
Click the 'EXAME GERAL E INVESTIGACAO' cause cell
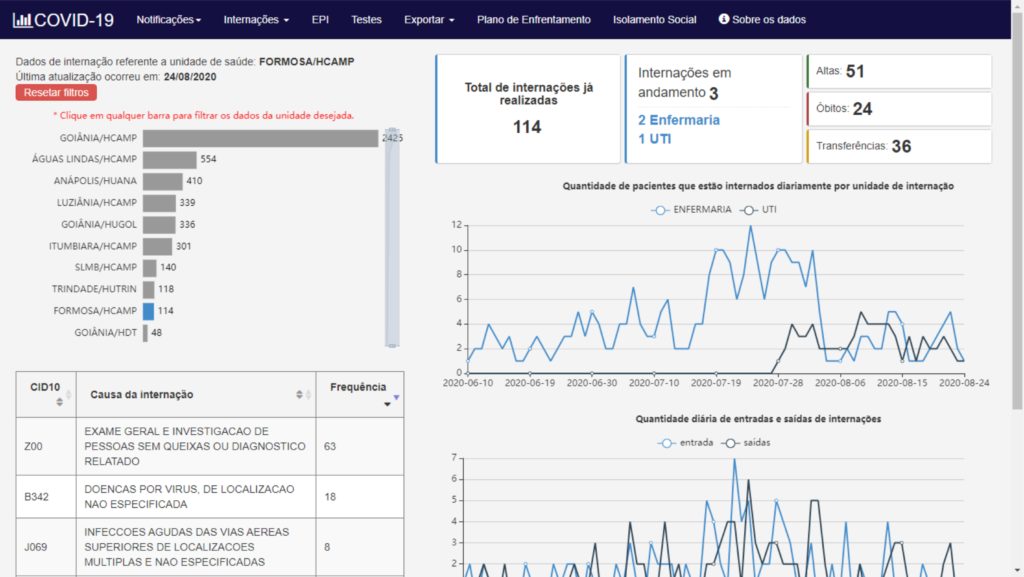[196, 446]
